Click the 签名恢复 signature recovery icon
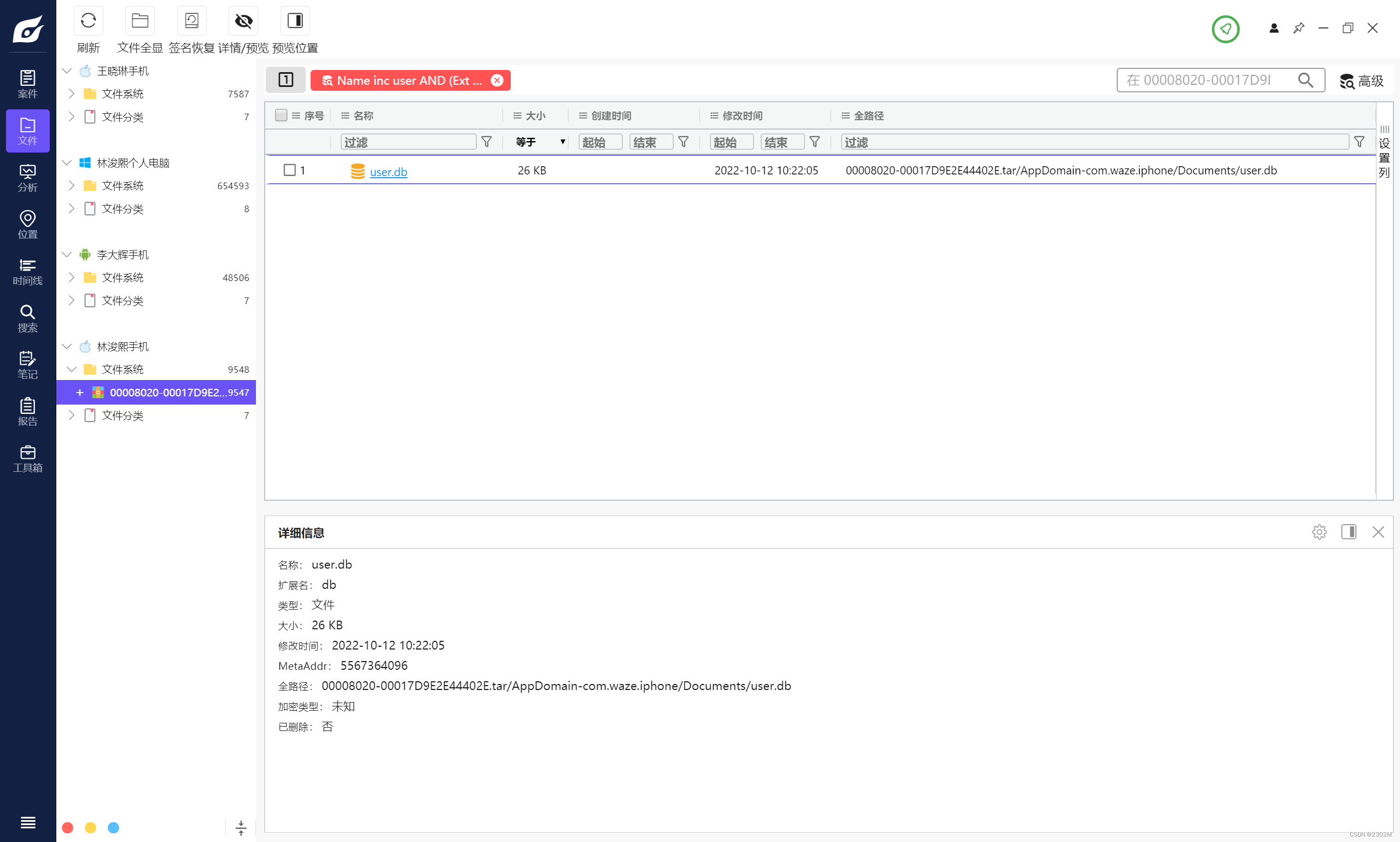Viewport: 1400px width, 842px height. pos(191,21)
